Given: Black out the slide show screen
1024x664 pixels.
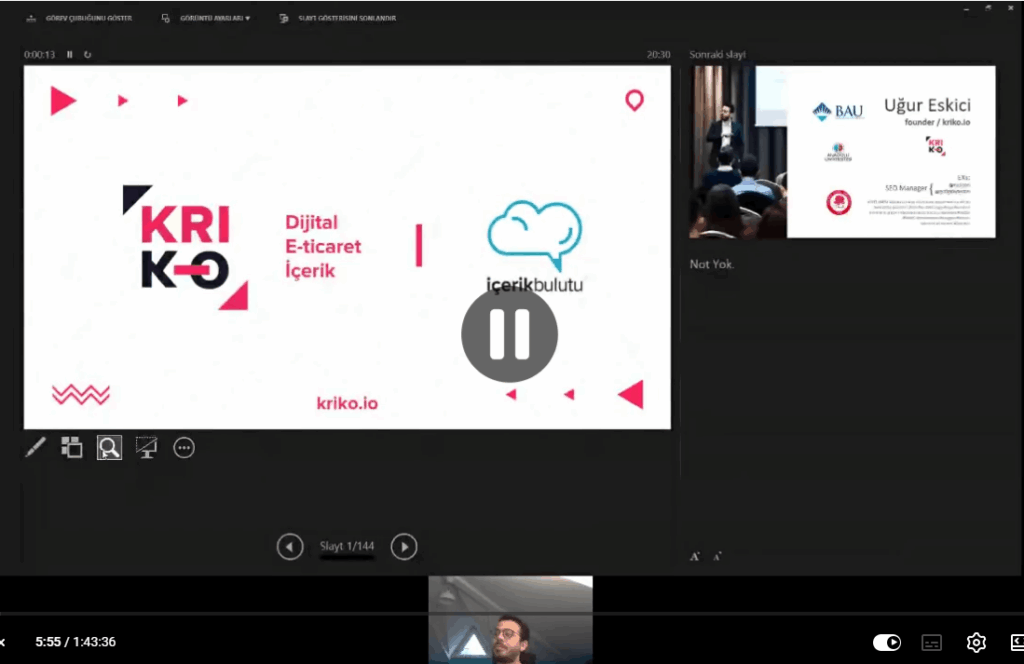Looking at the screenshot, I should coord(146,447).
